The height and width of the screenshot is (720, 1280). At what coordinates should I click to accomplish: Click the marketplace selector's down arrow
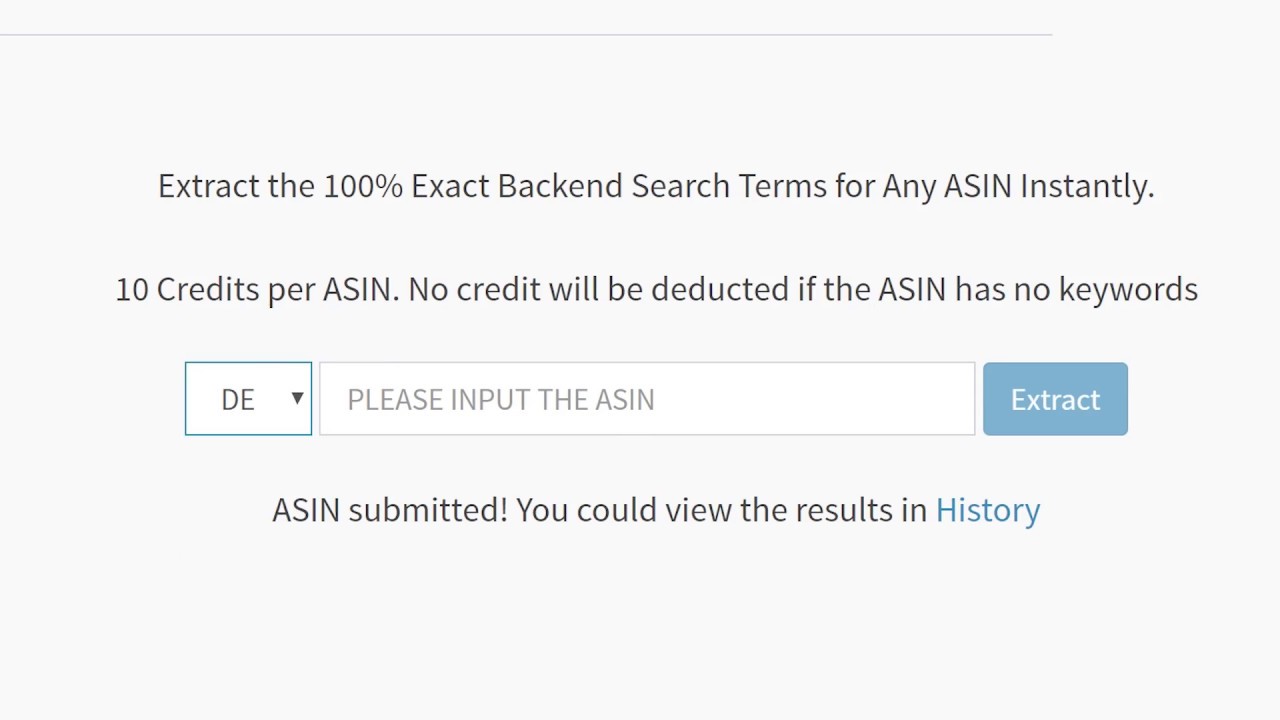pyautogui.click(x=297, y=398)
